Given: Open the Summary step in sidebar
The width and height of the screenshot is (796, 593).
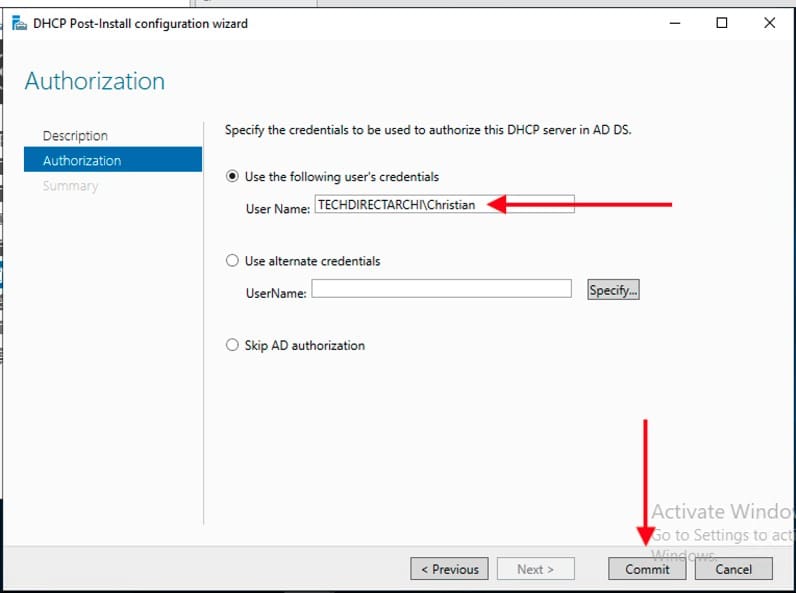Looking at the screenshot, I should pos(70,186).
